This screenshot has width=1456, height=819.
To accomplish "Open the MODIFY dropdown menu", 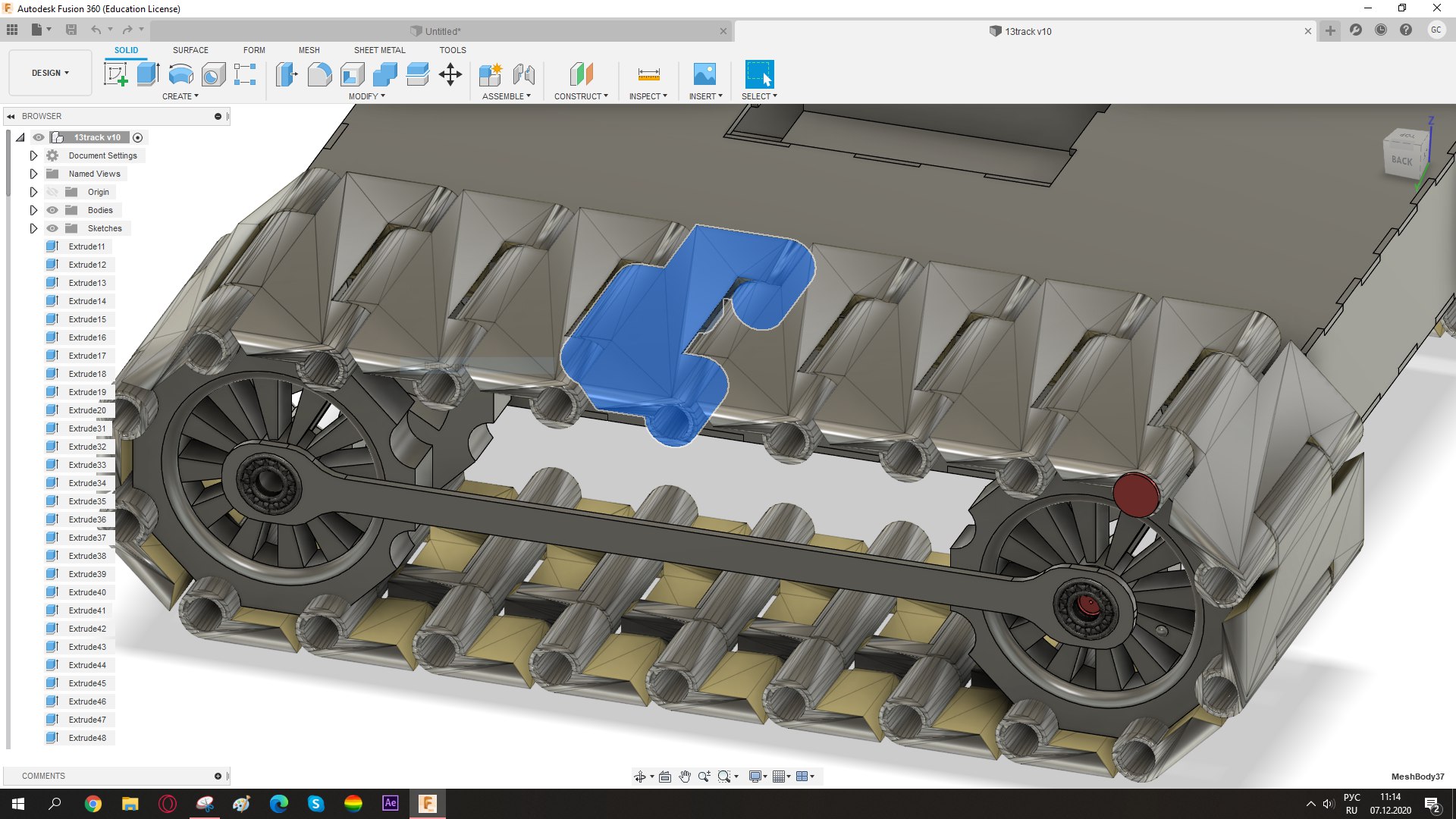I will [x=367, y=96].
